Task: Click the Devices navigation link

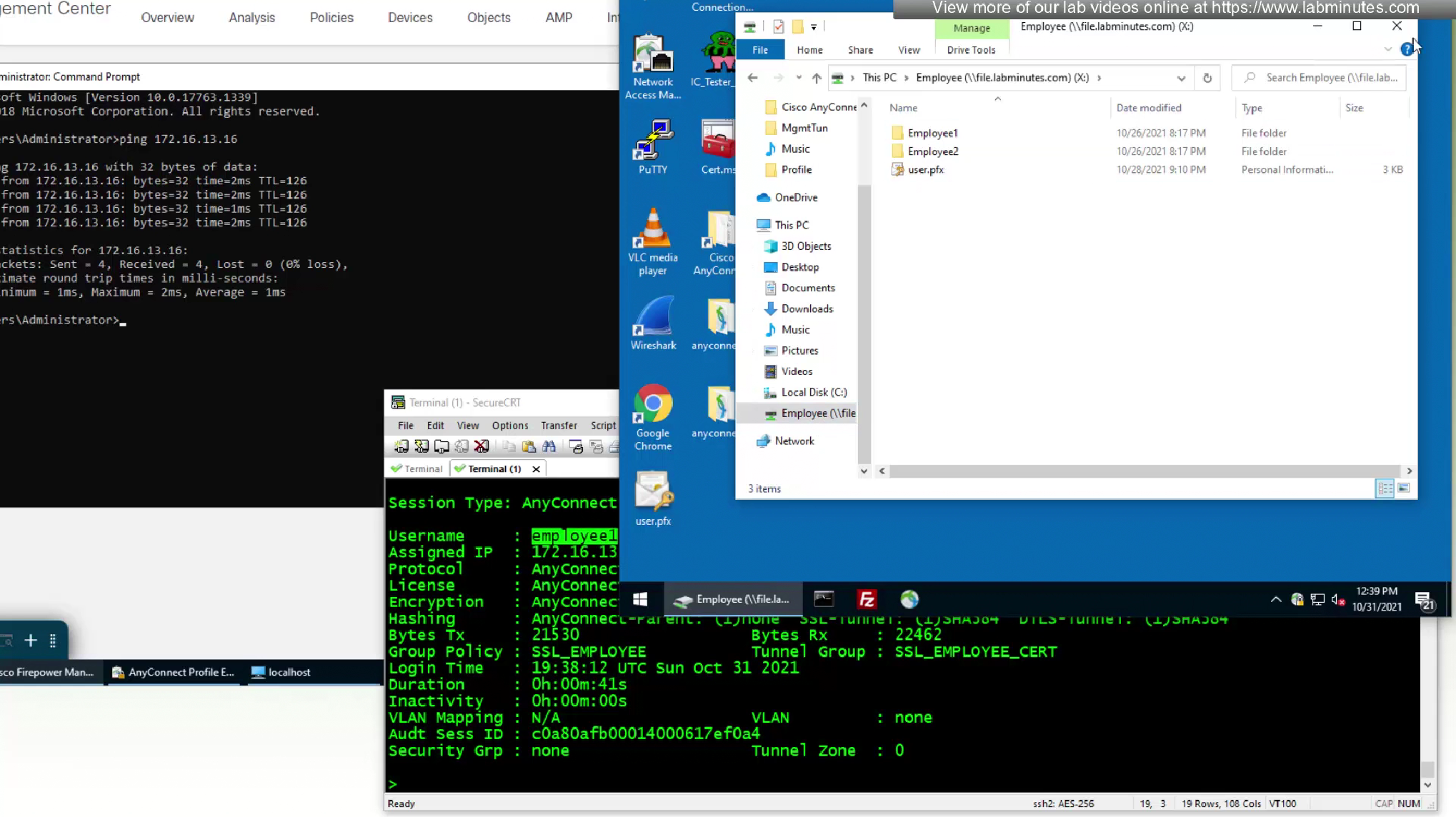Action: click(x=410, y=17)
